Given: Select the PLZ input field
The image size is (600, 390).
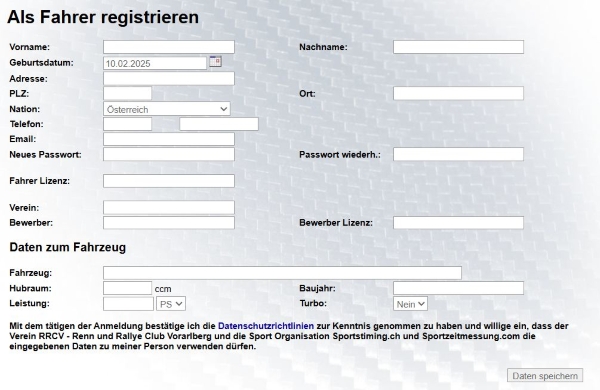Looking at the screenshot, I should click(127, 93).
